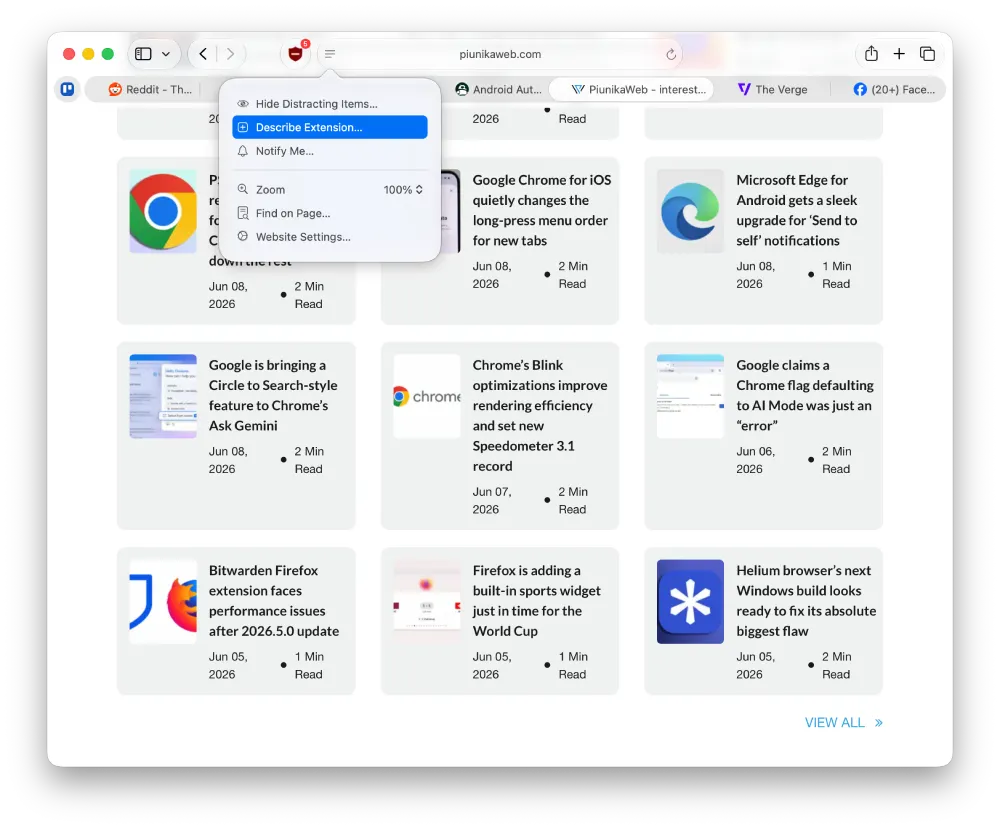Click the Microsoft Edge logo thumbnail

click(690, 211)
